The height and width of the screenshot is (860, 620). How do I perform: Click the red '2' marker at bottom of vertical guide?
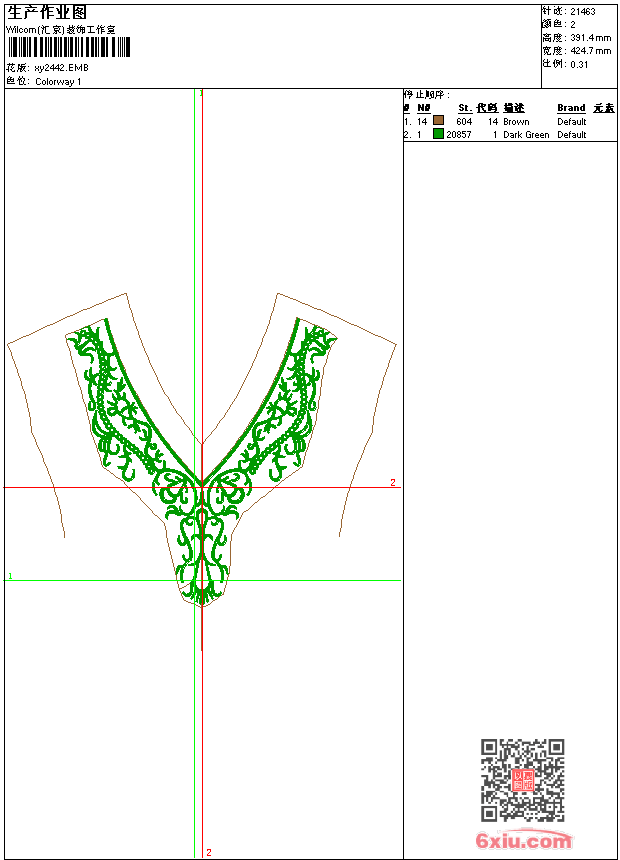(209, 853)
